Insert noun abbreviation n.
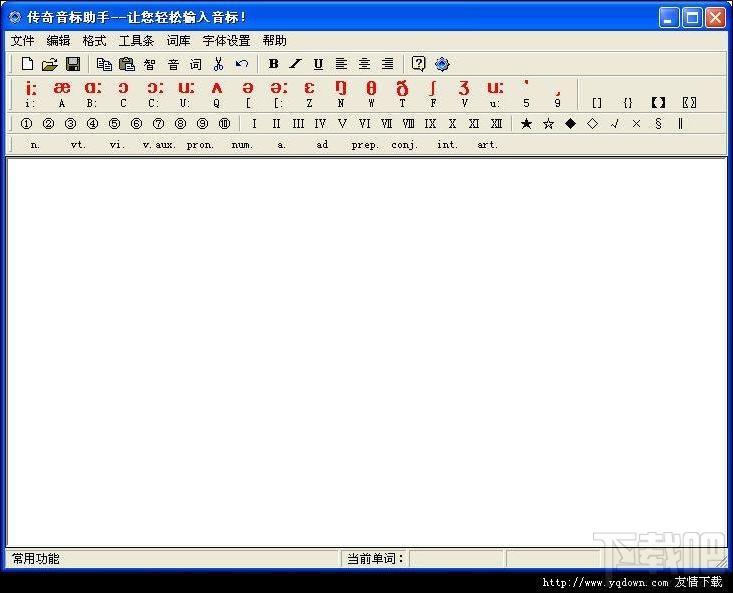 click(x=35, y=145)
